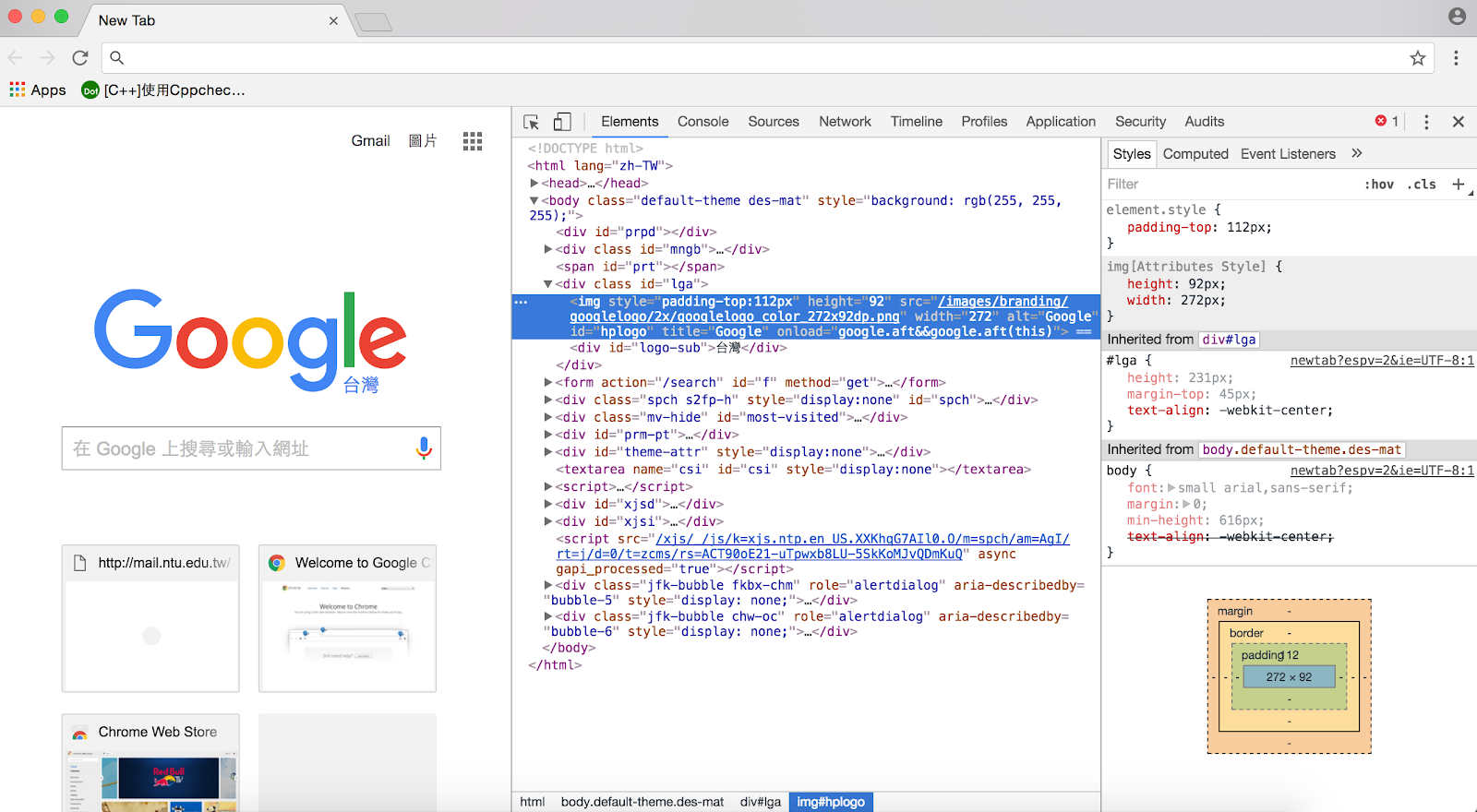Image resolution: width=1477 pixels, height=812 pixels.
Task: Click the ellipsis beside selected img node
Action: point(521,302)
